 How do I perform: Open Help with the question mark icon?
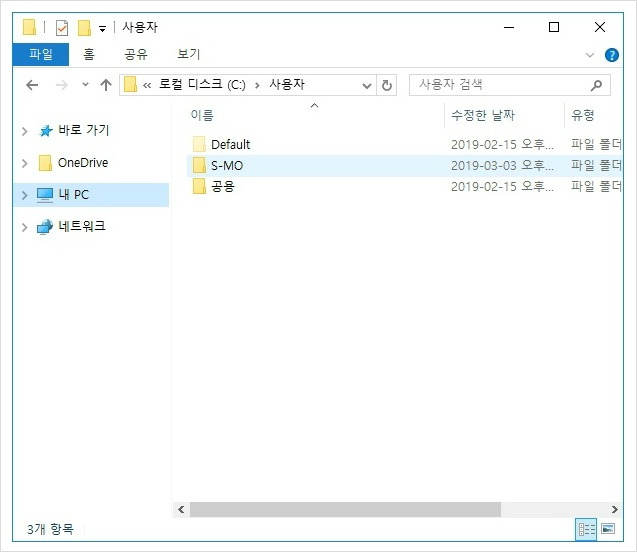pos(611,55)
